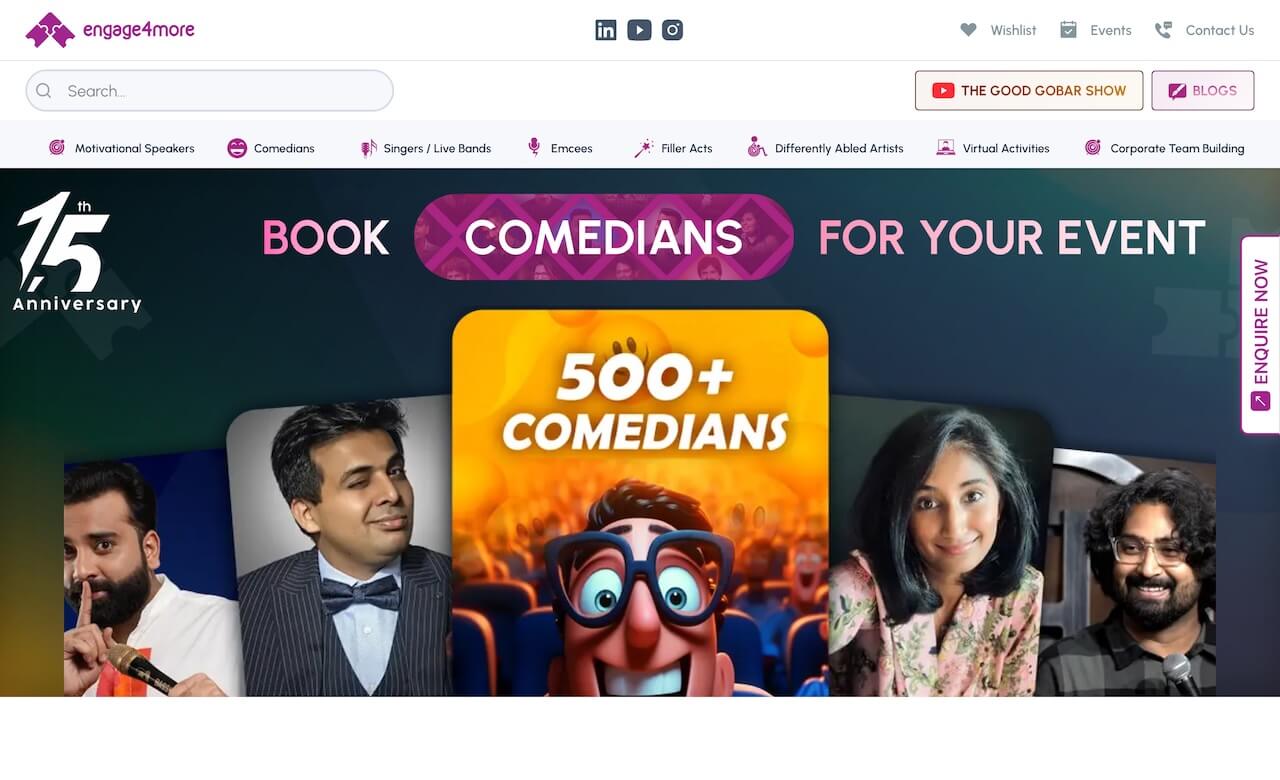Open the Virtual Activities category
The image size is (1280, 780).
993,148
